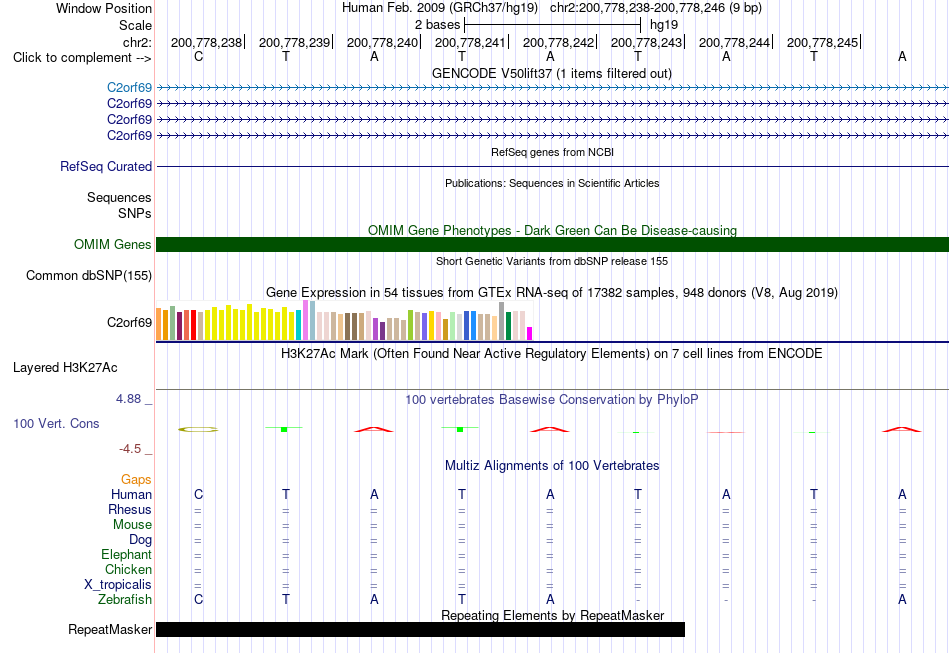Click the 'Common dbSNP(155)' track label

(89, 276)
